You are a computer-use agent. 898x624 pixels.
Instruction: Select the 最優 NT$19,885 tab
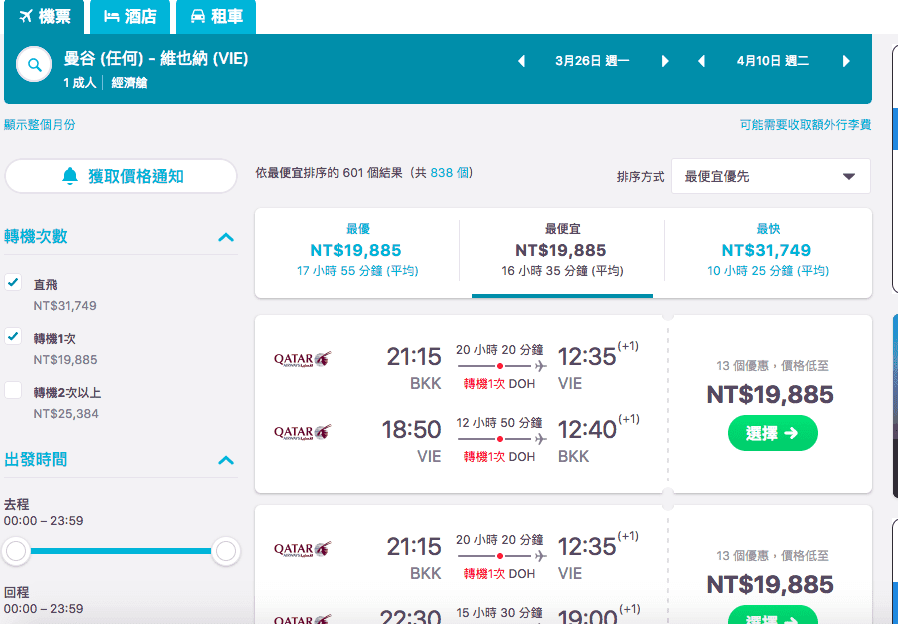pos(357,252)
